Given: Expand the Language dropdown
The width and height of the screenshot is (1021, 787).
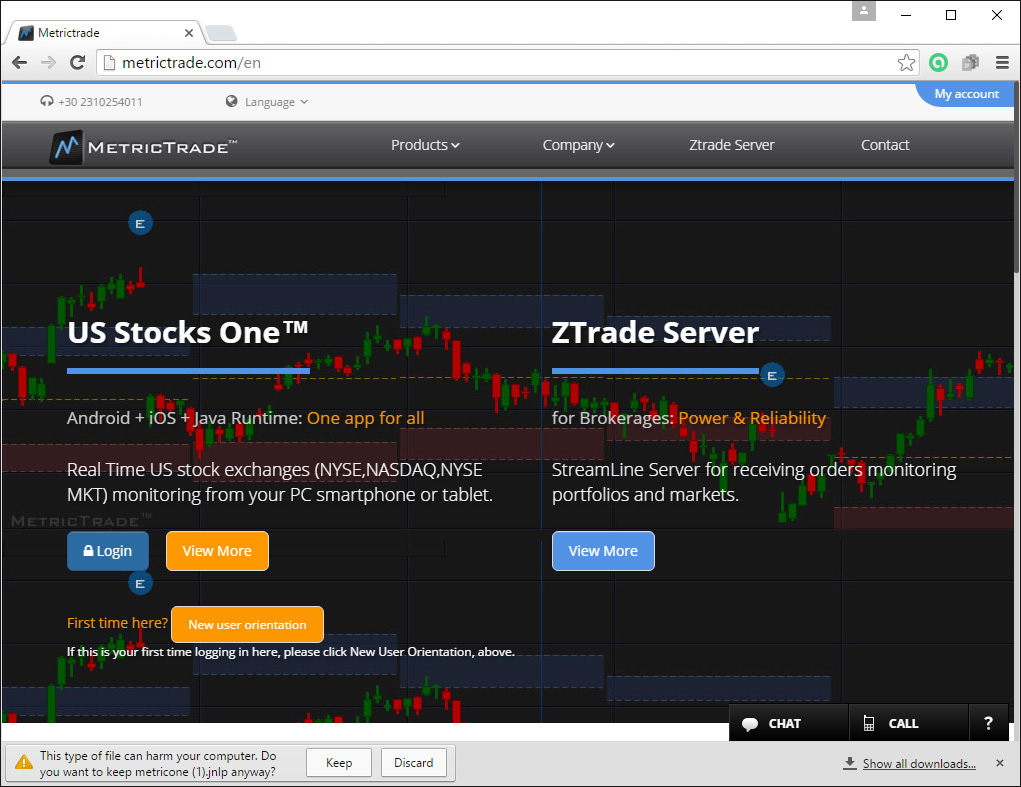Looking at the screenshot, I should tap(267, 102).
